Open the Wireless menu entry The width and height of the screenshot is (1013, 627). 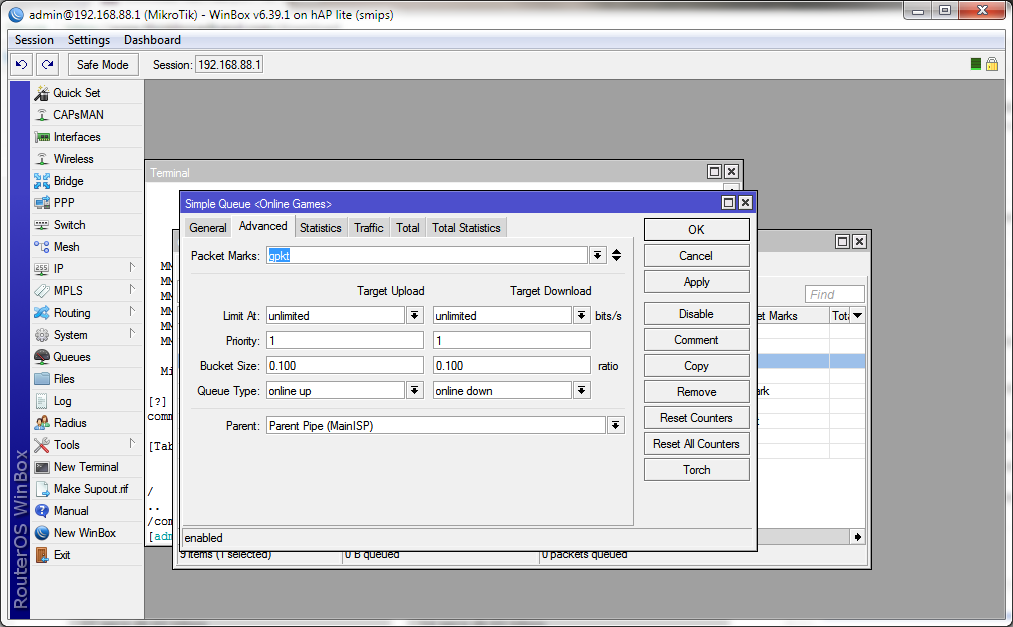73,159
